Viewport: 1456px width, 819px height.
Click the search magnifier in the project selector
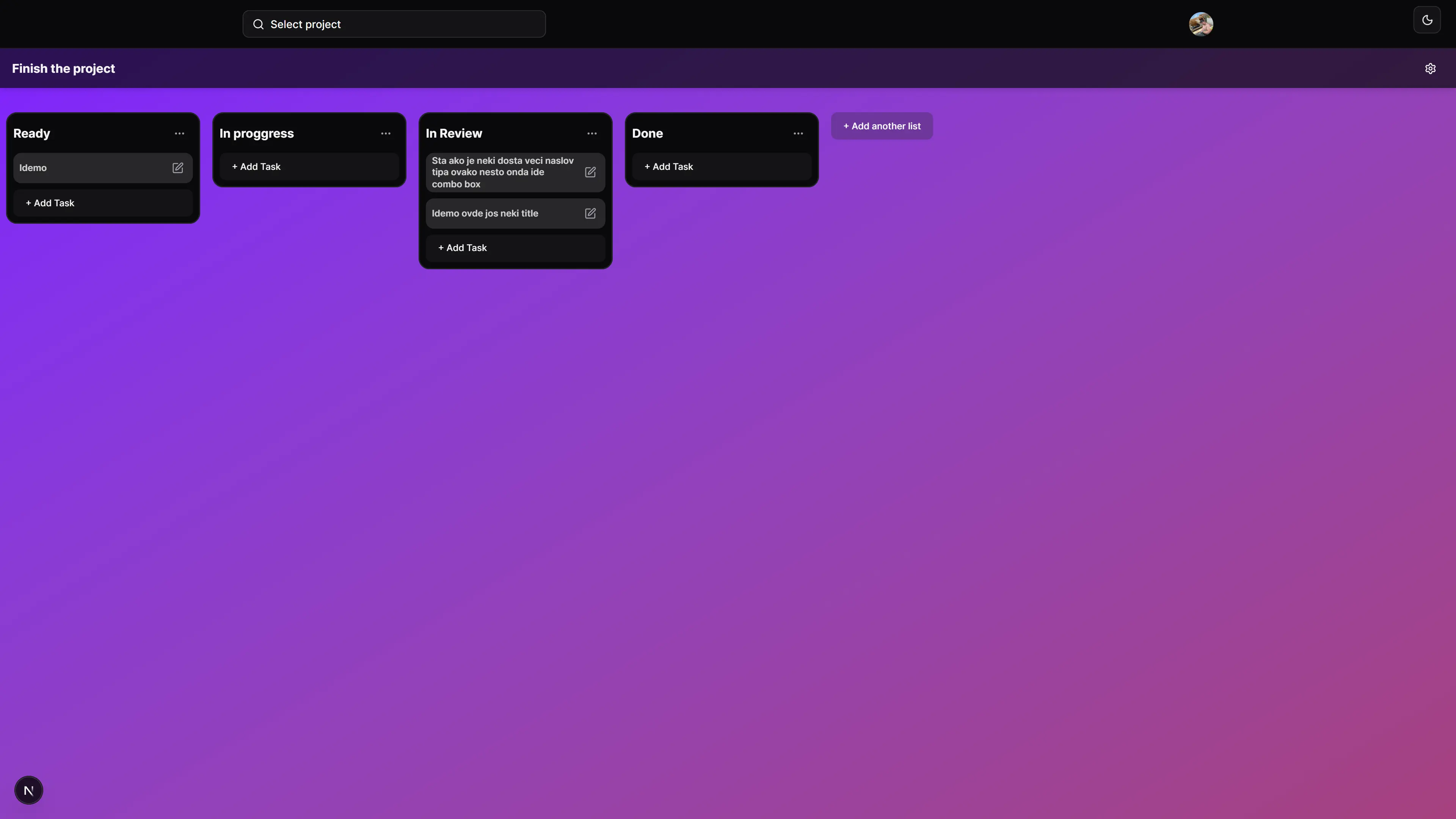(258, 24)
